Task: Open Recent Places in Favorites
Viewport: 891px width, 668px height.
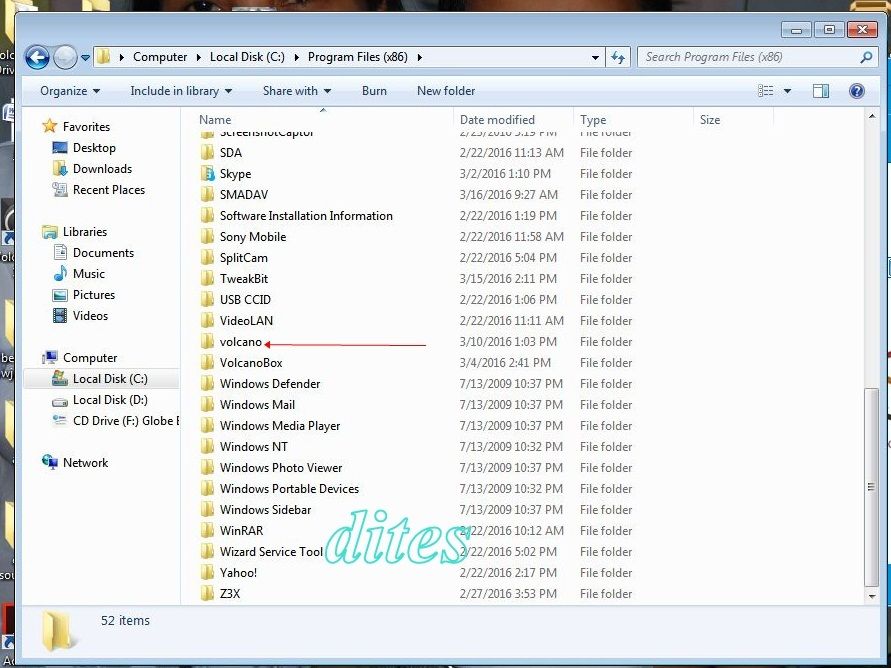Action: (109, 190)
